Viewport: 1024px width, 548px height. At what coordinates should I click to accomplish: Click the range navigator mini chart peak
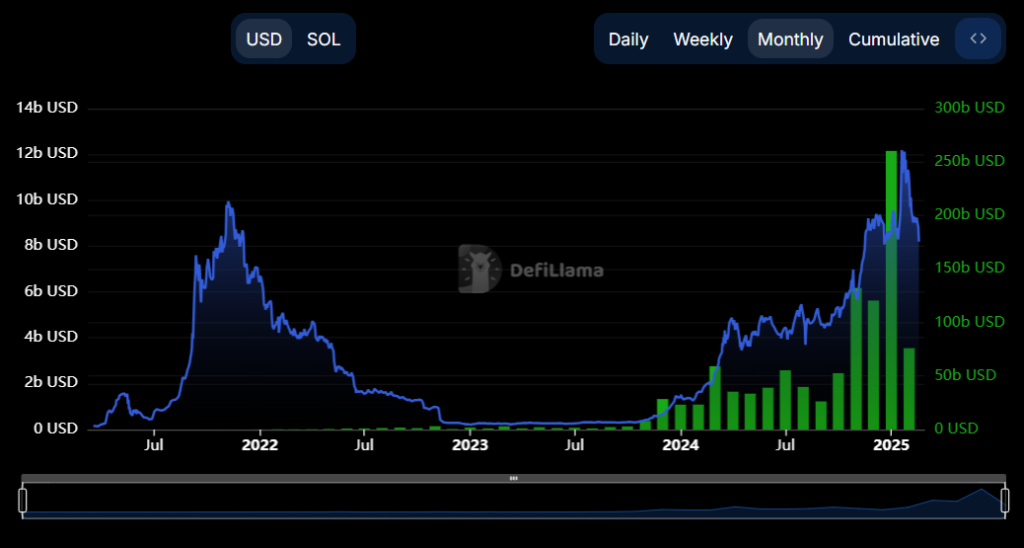[x=981, y=489]
